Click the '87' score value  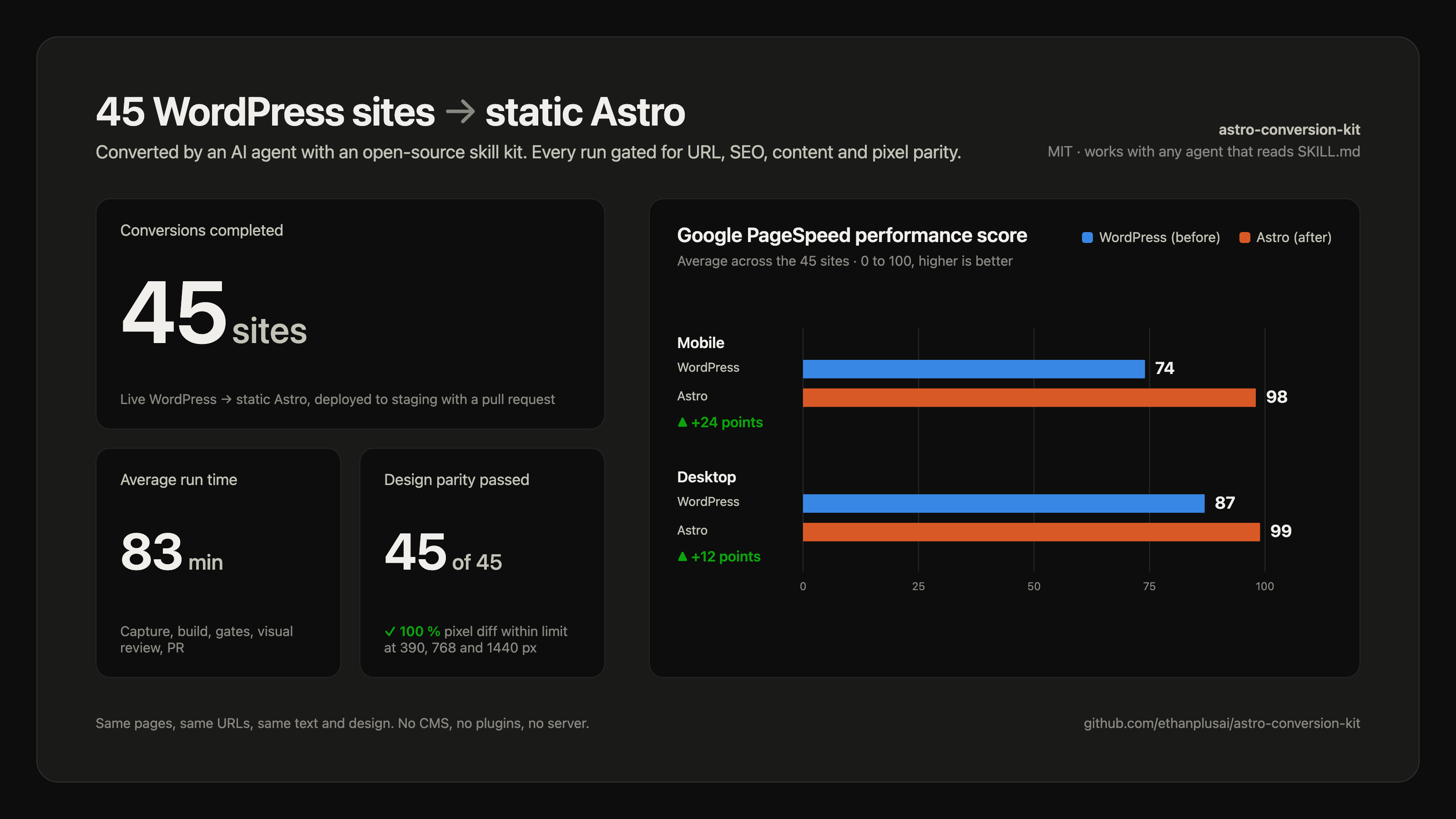(x=1225, y=502)
